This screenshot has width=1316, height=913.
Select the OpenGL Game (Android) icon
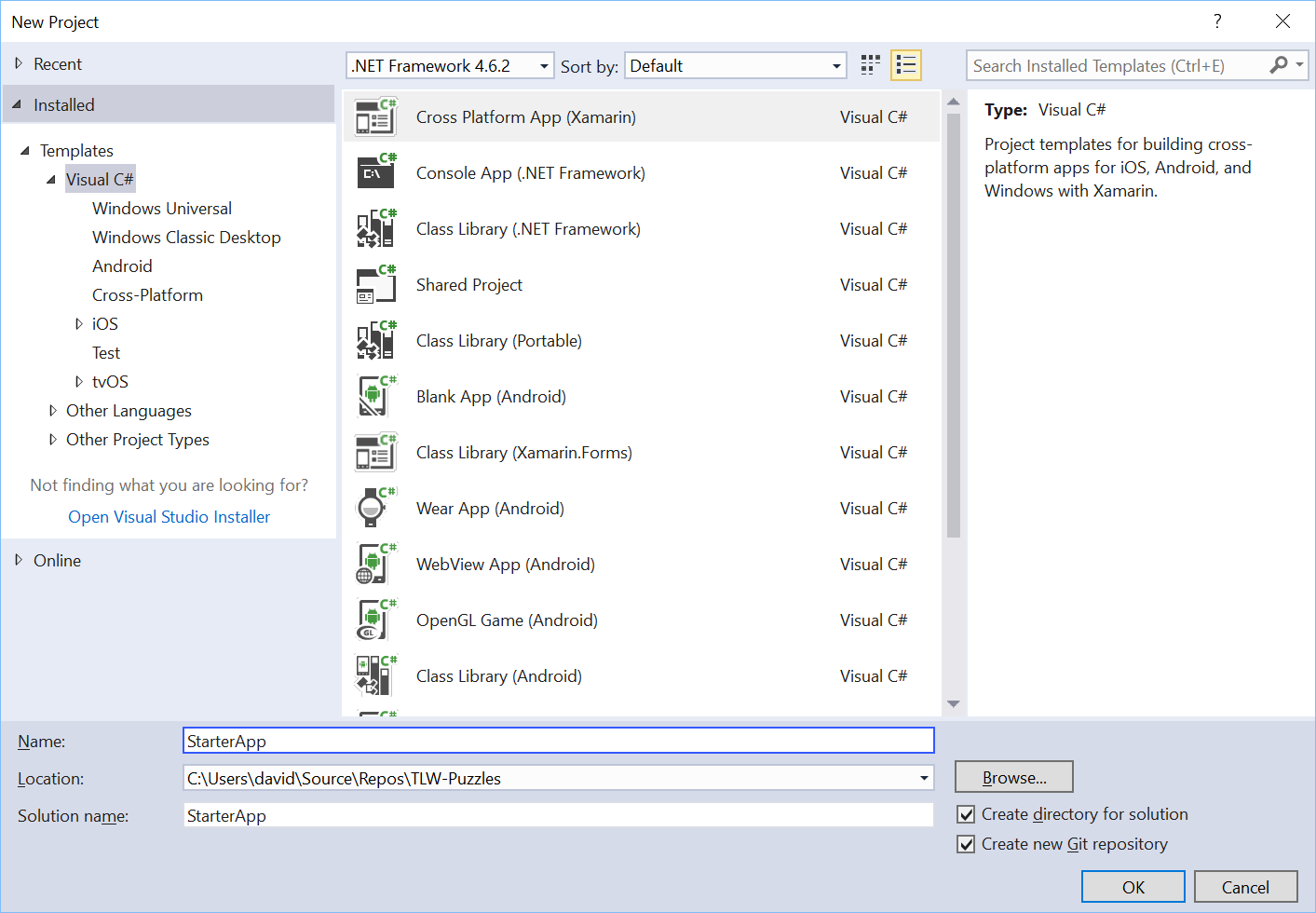376,620
